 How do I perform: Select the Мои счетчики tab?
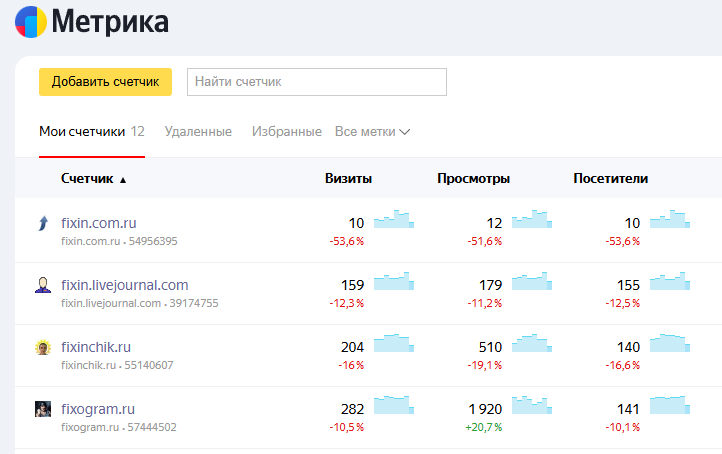pyautogui.click(x=92, y=132)
